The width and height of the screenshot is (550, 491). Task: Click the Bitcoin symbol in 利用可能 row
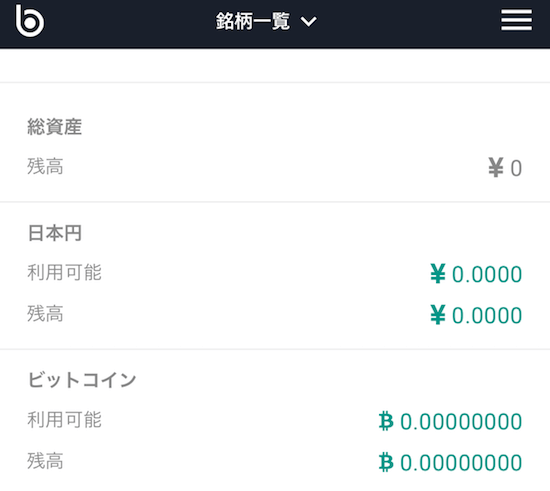pos(386,421)
